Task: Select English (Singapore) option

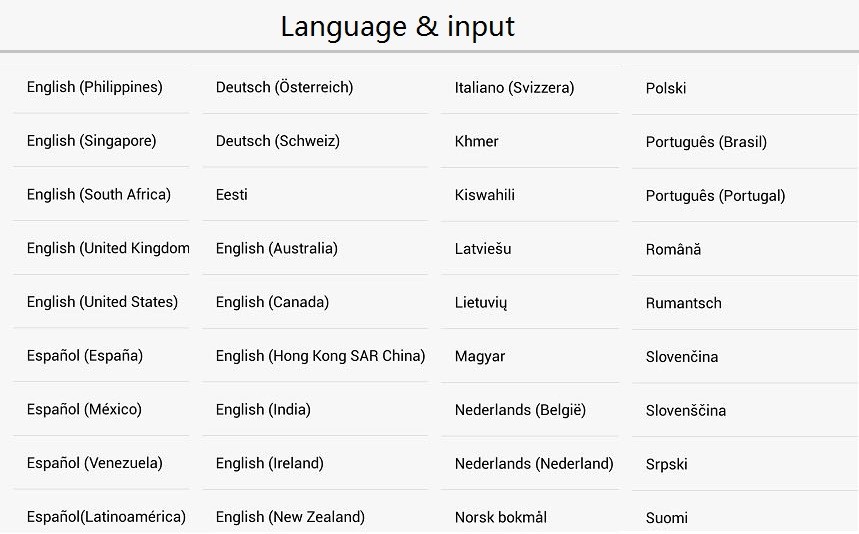Action: coord(92,141)
